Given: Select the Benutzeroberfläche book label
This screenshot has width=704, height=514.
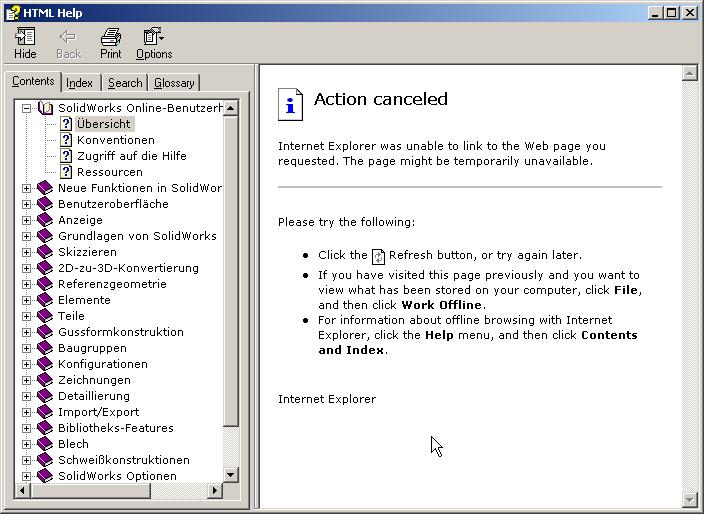Looking at the screenshot, I should (113, 204).
